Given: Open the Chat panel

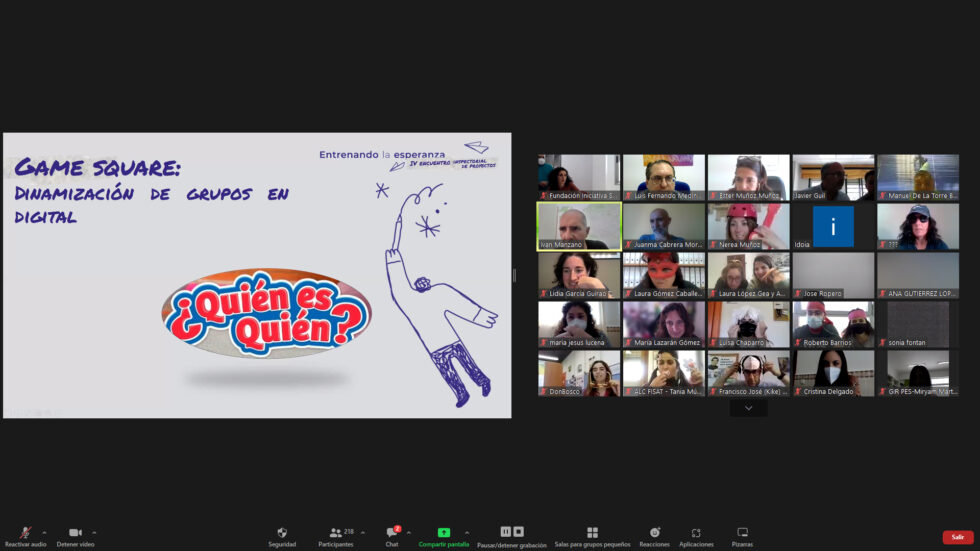Looking at the screenshot, I should tap(392, 533).
